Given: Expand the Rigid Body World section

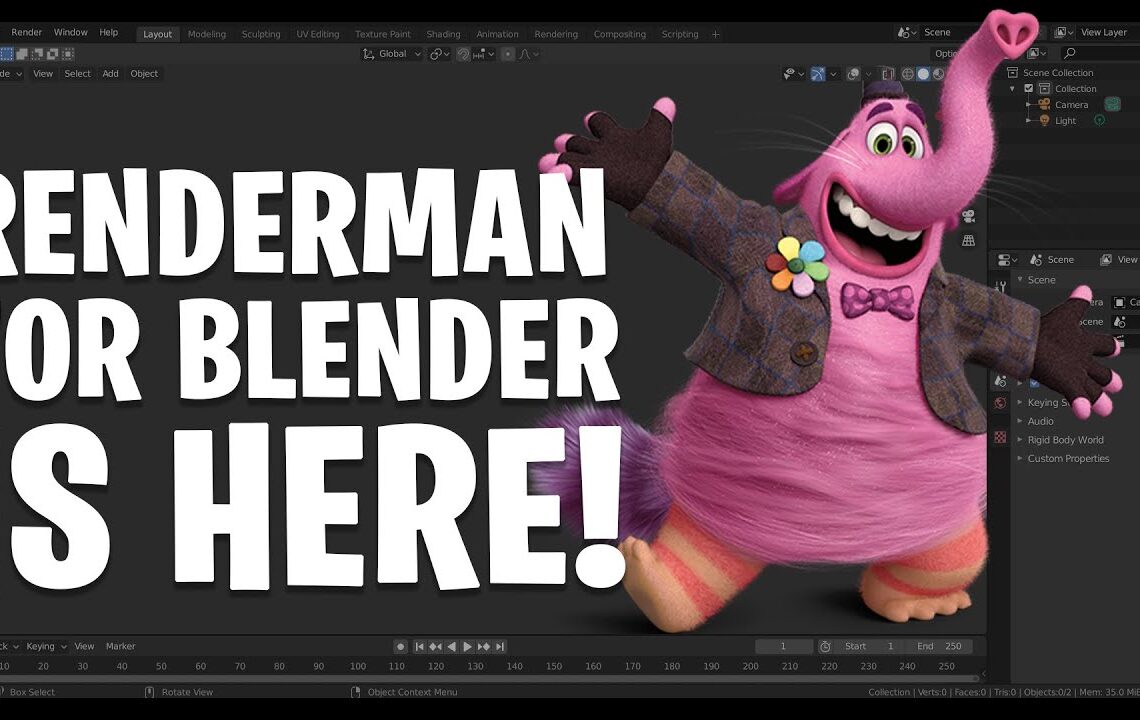Looking at the screenshot, I should point(1065,440).
